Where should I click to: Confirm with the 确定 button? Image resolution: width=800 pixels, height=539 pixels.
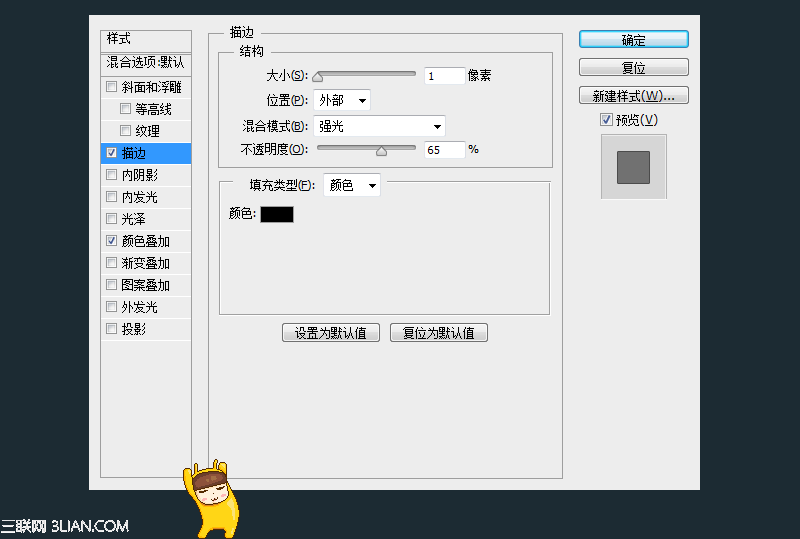[634, 40]
